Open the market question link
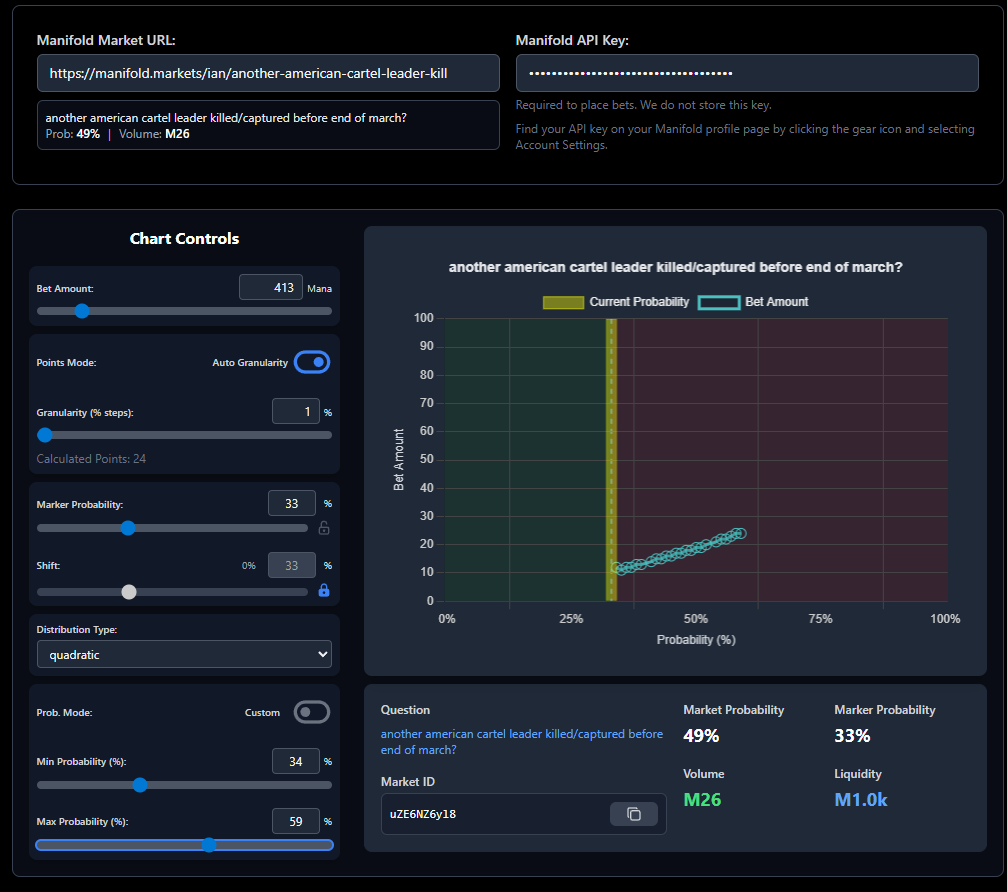The height and width of the screenshot is (892, 1007). (521, 741)
